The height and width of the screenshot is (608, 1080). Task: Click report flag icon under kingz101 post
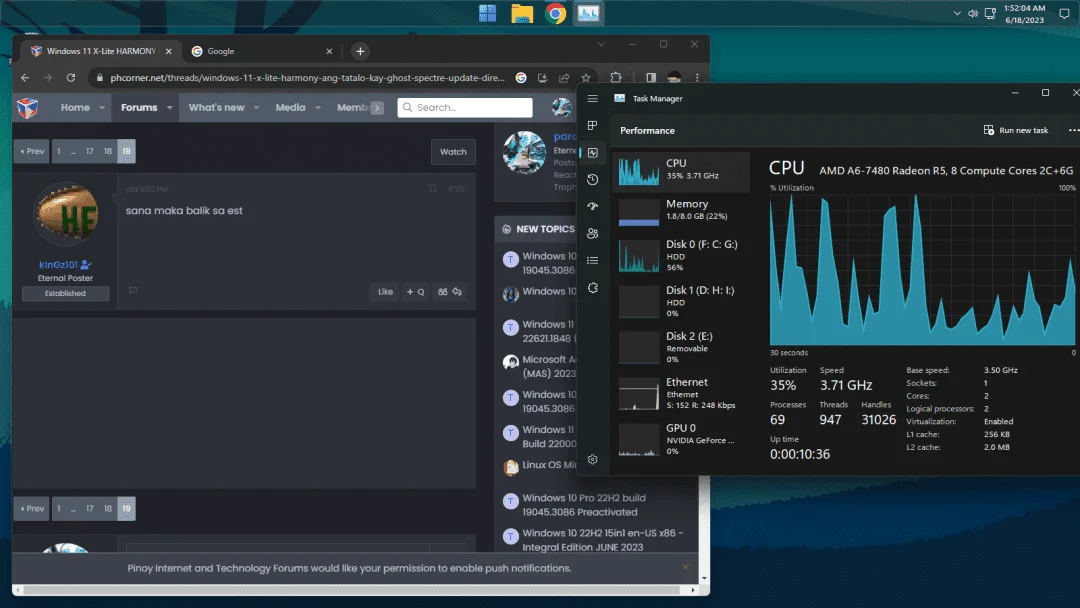(x=134, y=291)
